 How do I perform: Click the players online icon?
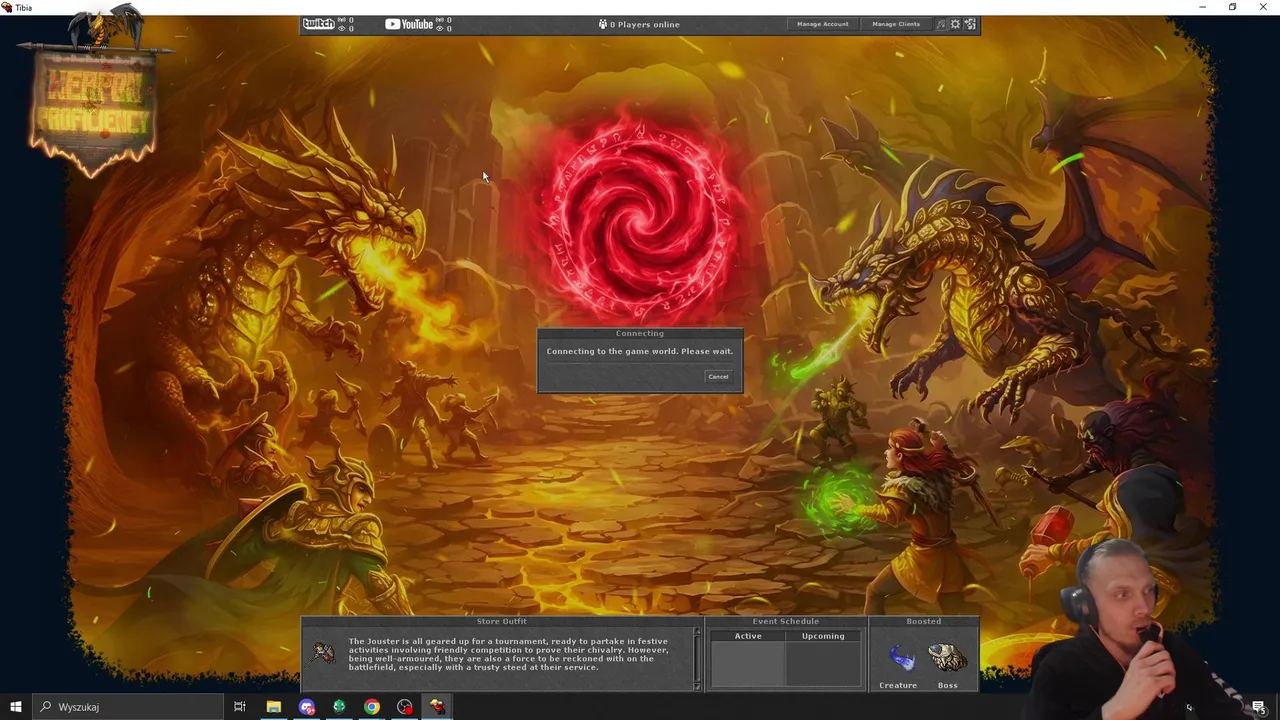603,24
